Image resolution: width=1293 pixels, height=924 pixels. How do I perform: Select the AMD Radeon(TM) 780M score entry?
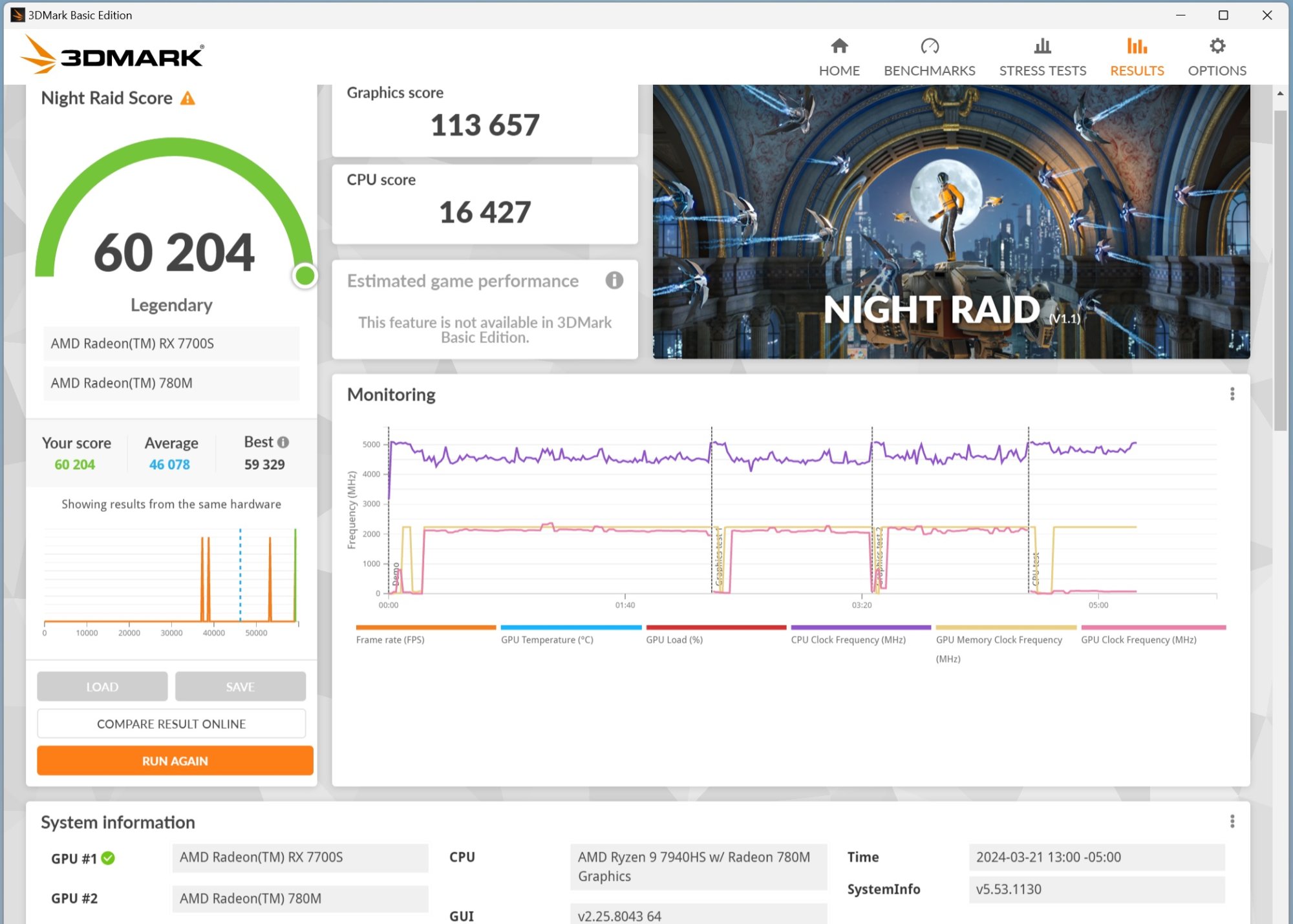(x=171, y=383)
